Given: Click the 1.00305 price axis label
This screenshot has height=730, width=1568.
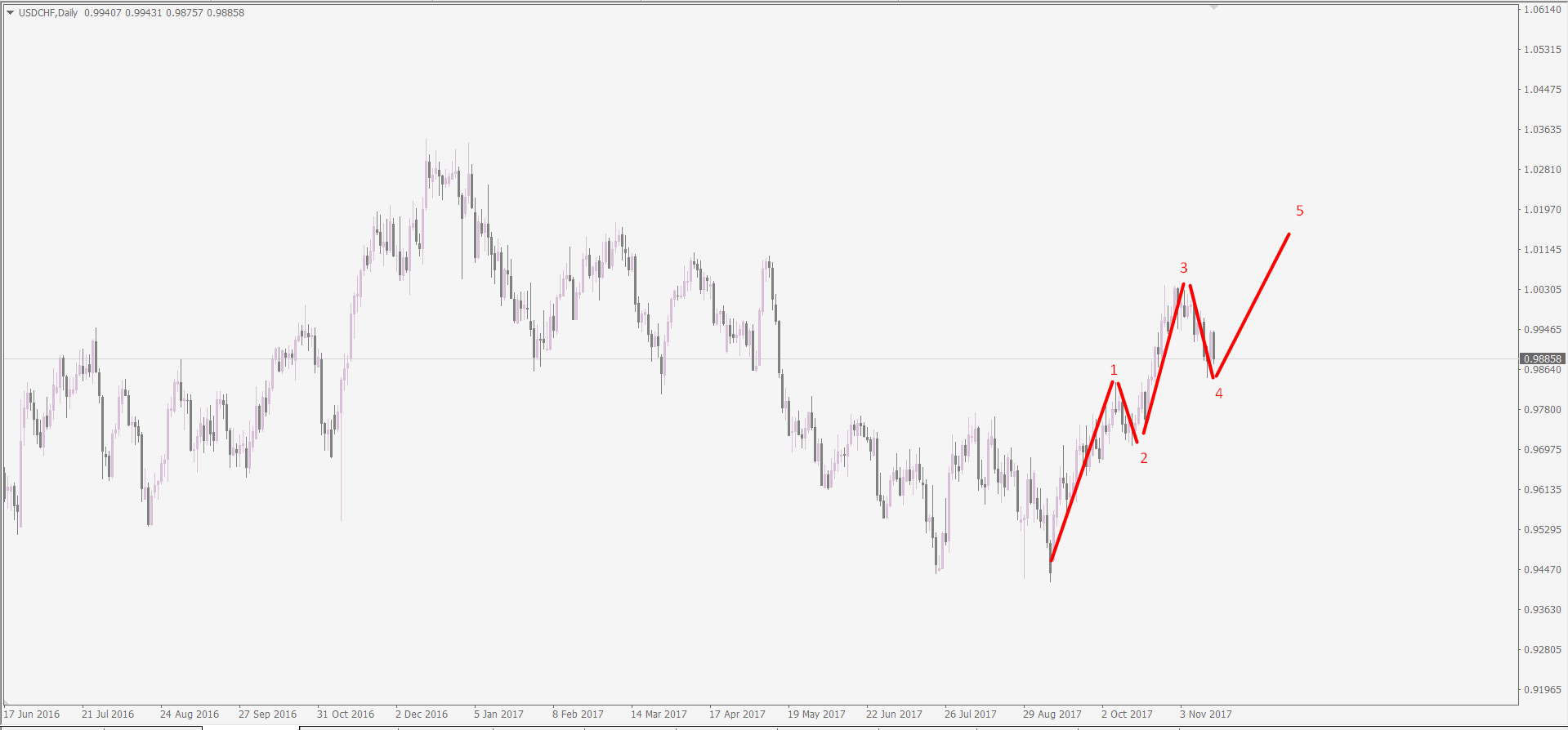Looking at the screenshot, I should pos(1543,290).
